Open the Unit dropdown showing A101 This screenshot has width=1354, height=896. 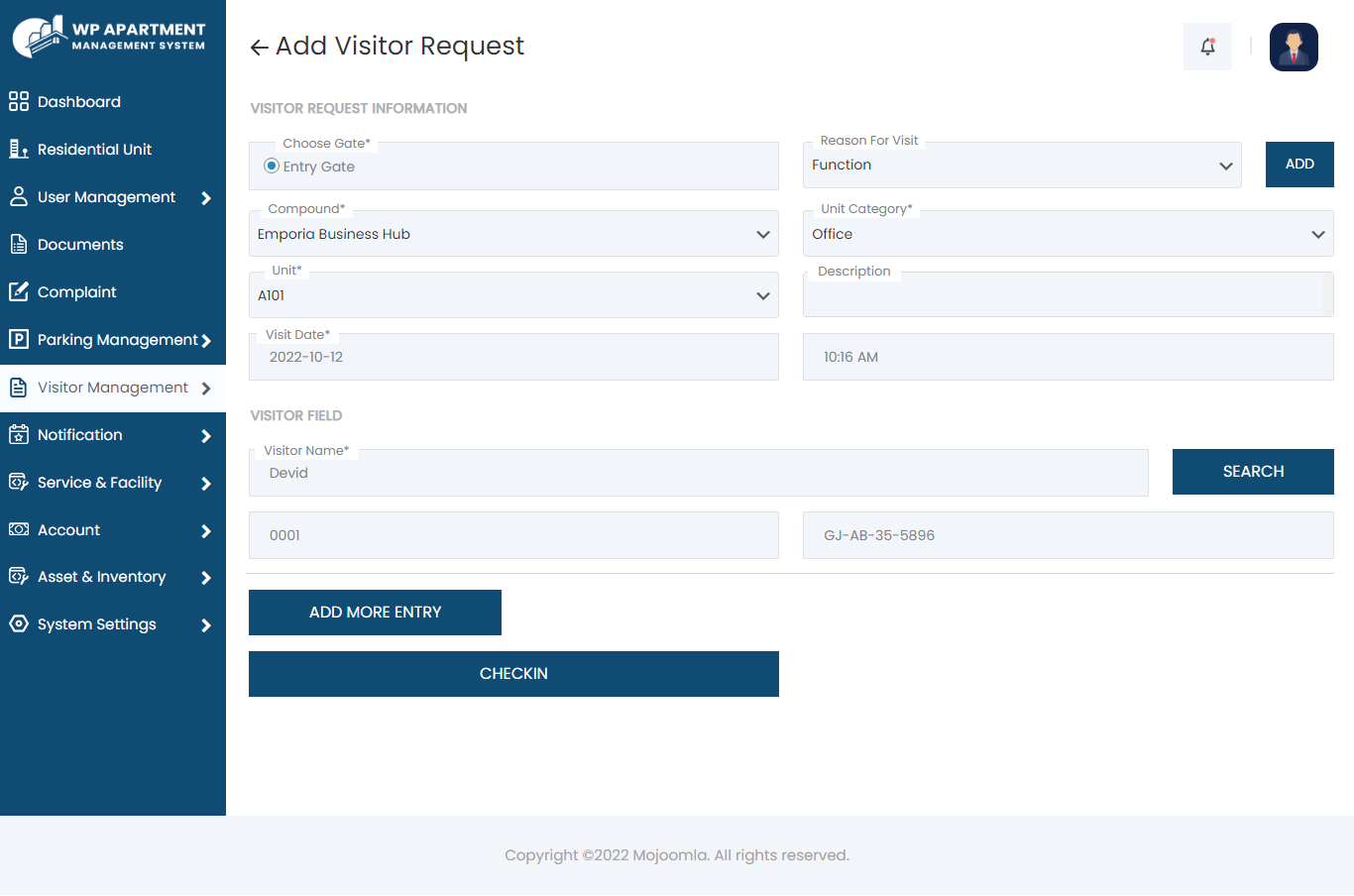(513, 295)
